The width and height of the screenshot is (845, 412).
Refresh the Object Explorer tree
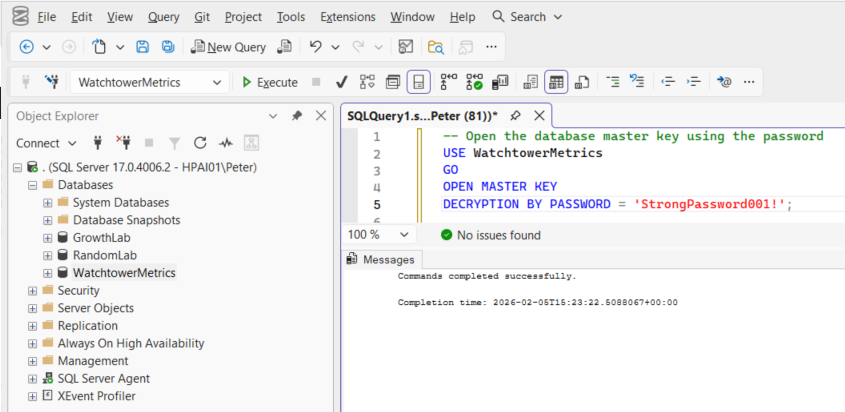[x=200, y=143]
